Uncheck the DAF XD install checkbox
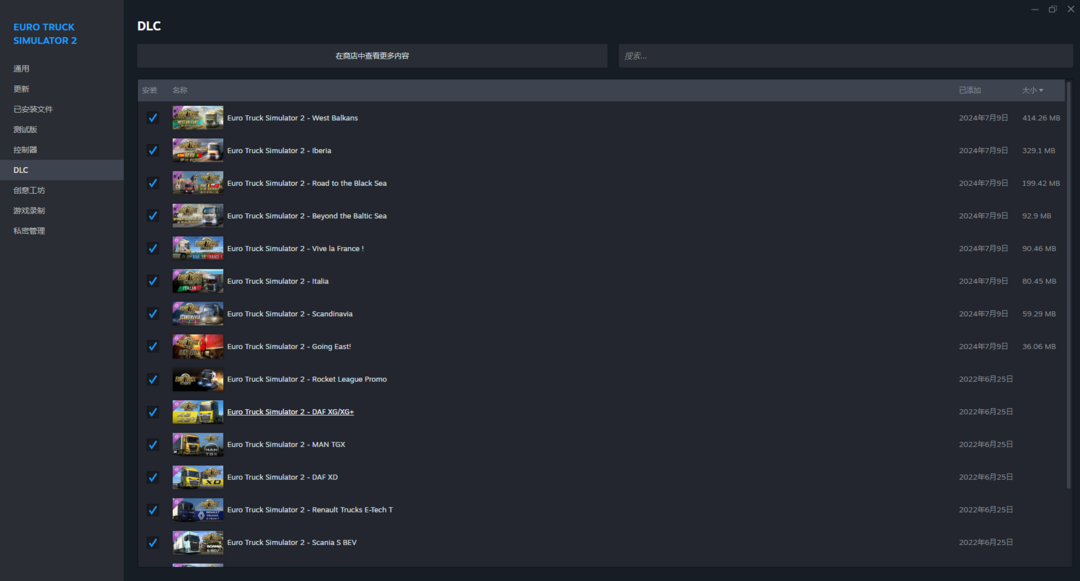 (x=153, y=477)
